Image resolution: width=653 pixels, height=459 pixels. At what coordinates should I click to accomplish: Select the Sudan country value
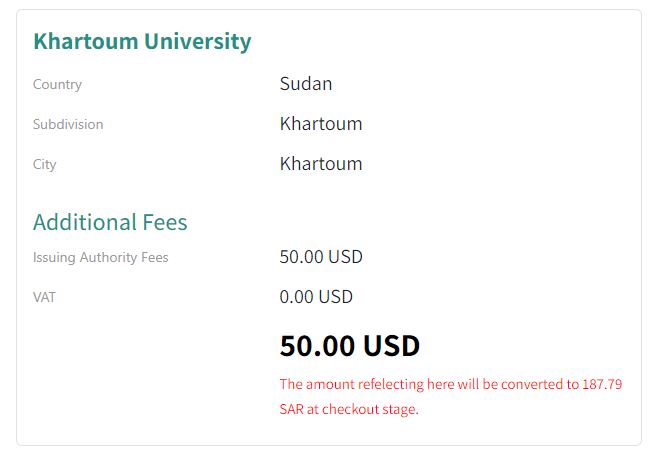point(306,83)
